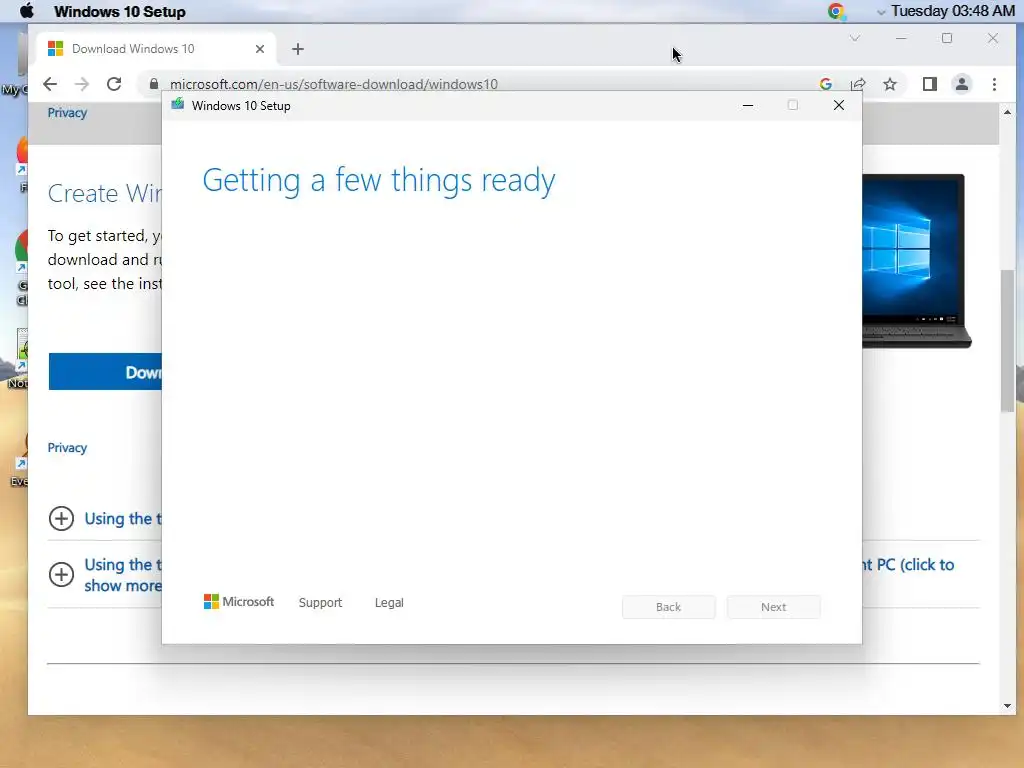This screenshot has width=1024, height=768.
Task: Click the Google icon in address bar
Action: (825, 84)
